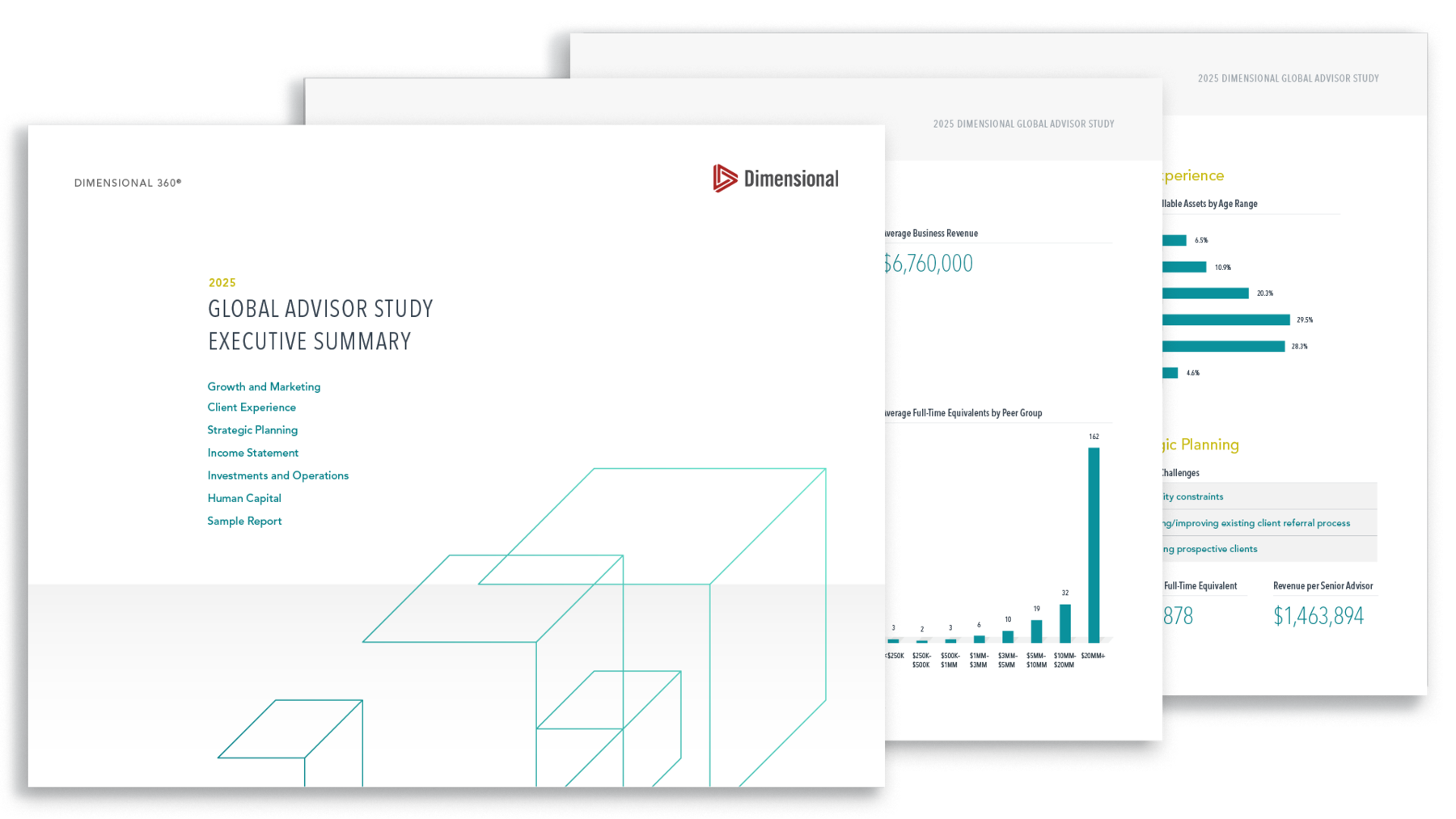The image size is (1456, 819).
Task: Click the 6.5% horizontal bar
Action: [1175, 240]
